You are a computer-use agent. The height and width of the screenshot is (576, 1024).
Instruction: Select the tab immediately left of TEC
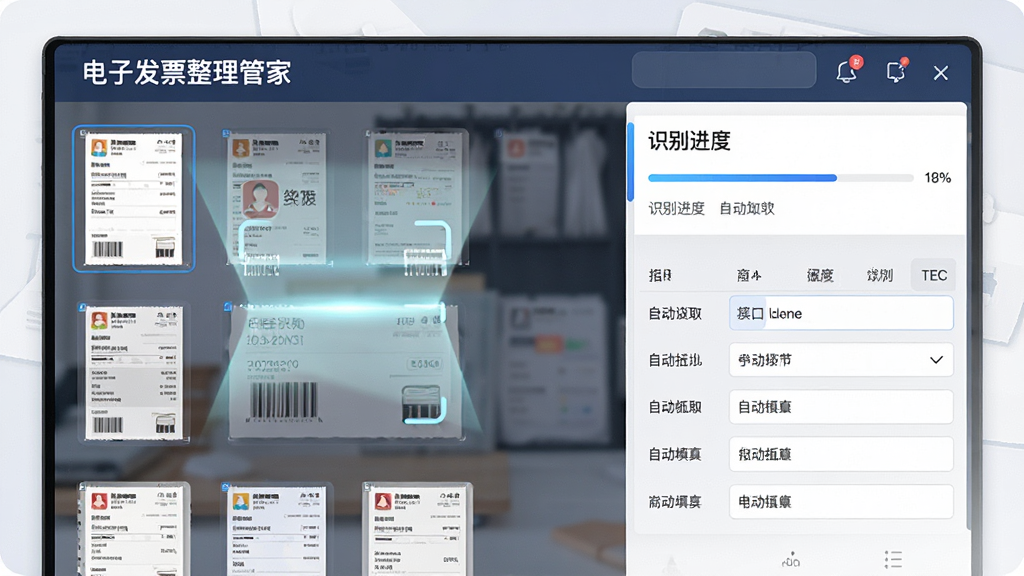point(879,275)
